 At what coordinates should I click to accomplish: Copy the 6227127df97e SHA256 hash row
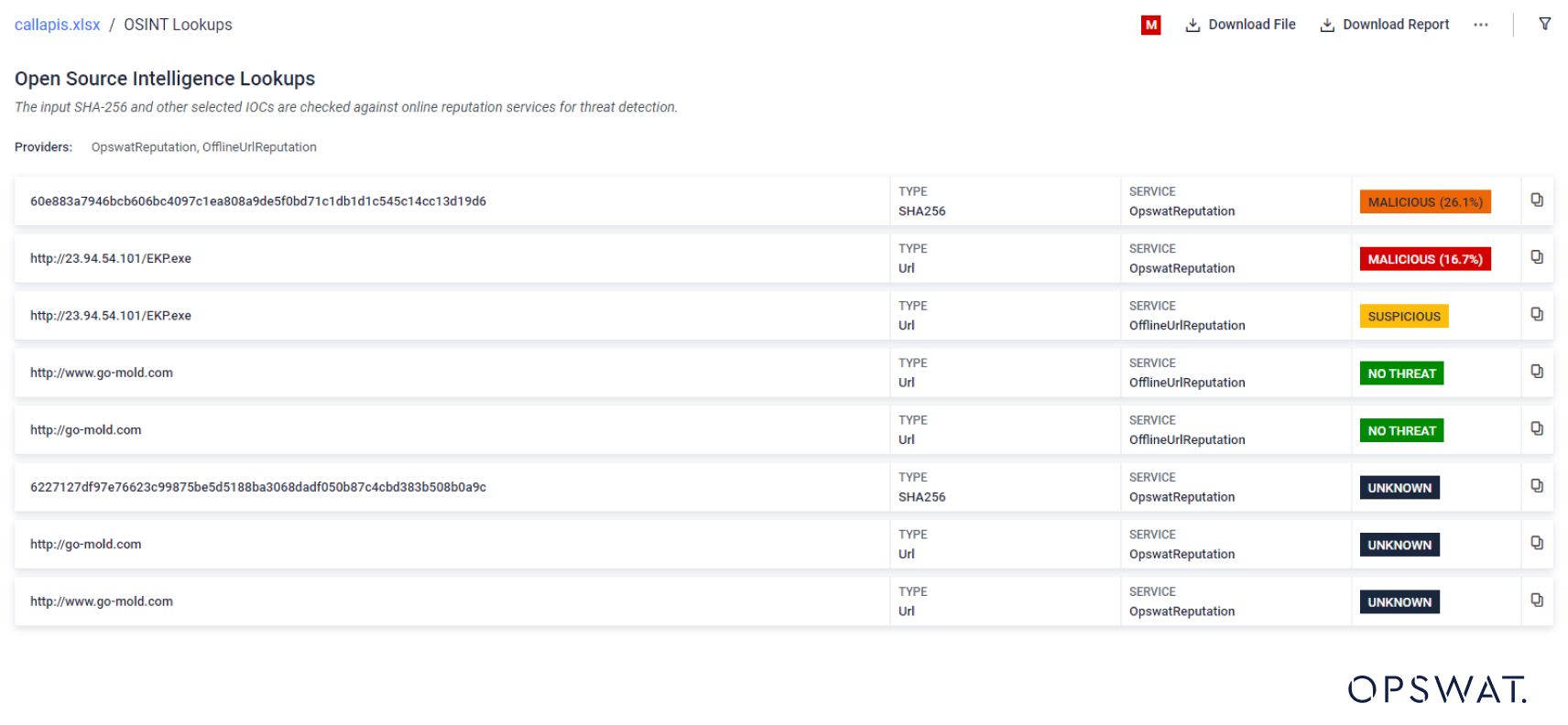point(1537,485)
